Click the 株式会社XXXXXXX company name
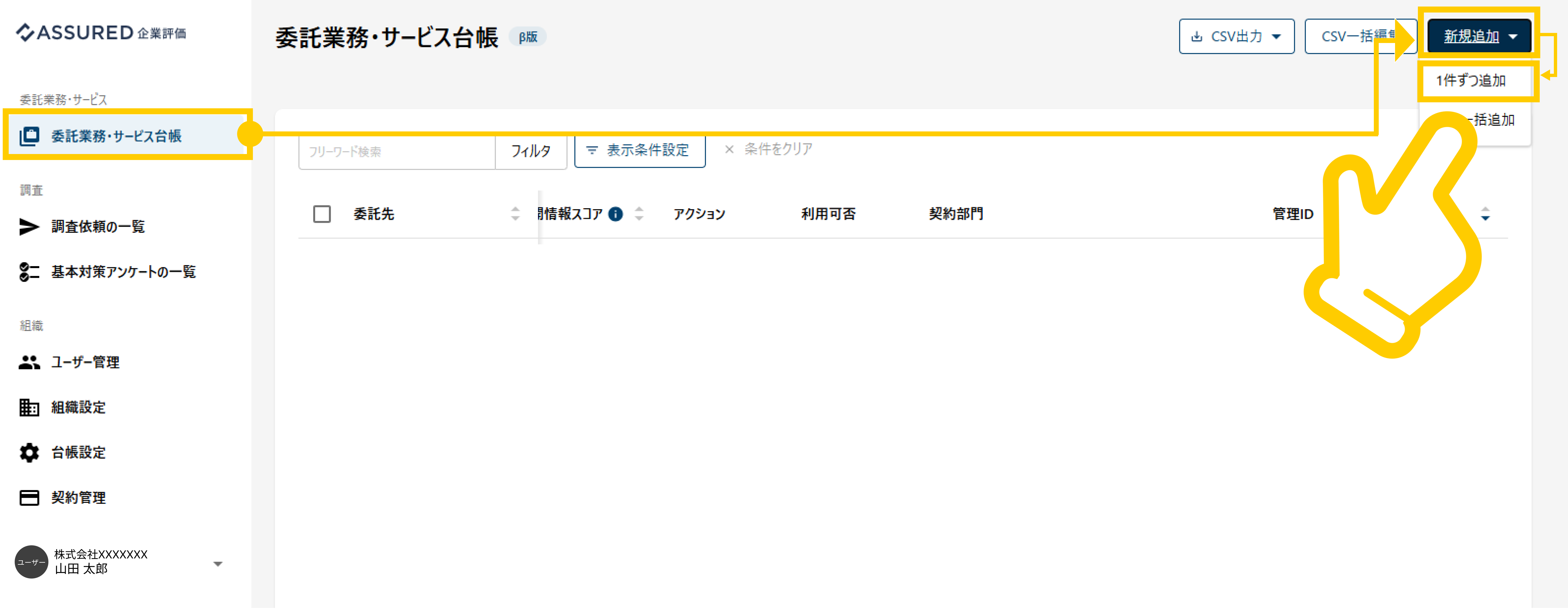The image size is (1568, 609). click(x=101, y=554)
